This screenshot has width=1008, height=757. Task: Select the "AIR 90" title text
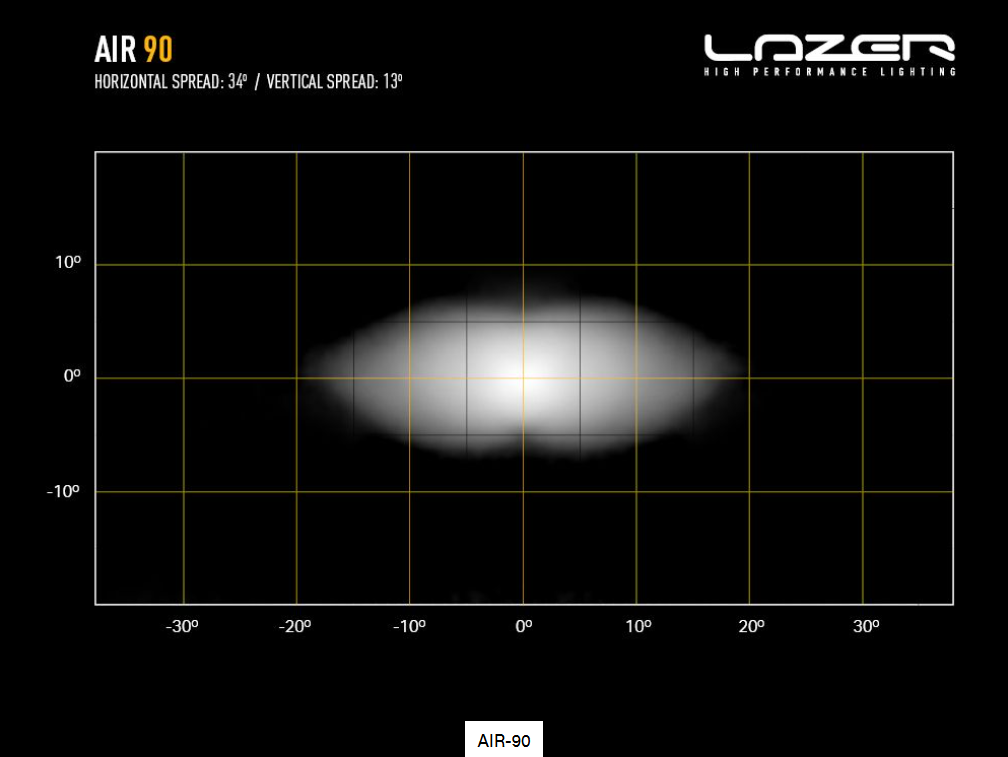[x=134, y=49]
